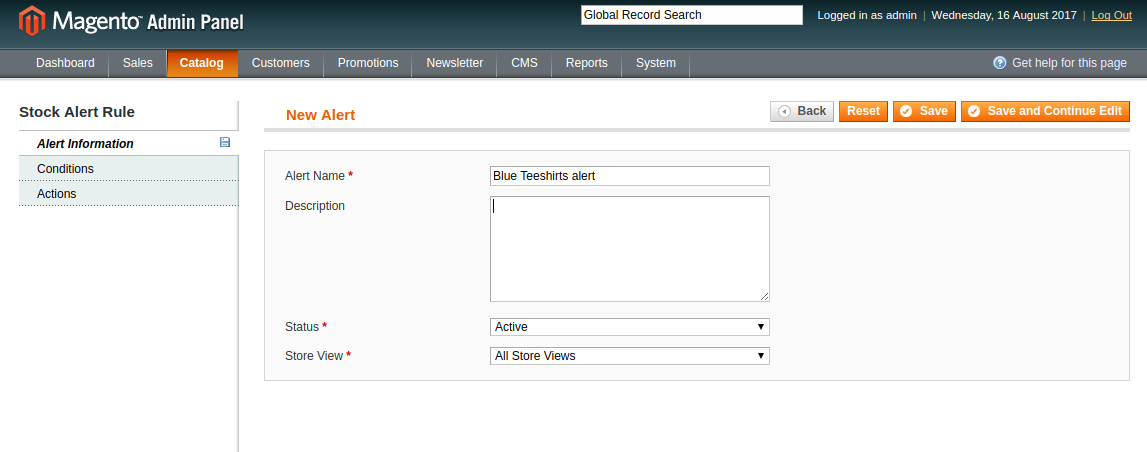
Task: Click the help question mark icon
Action: [x=999, y=63]
